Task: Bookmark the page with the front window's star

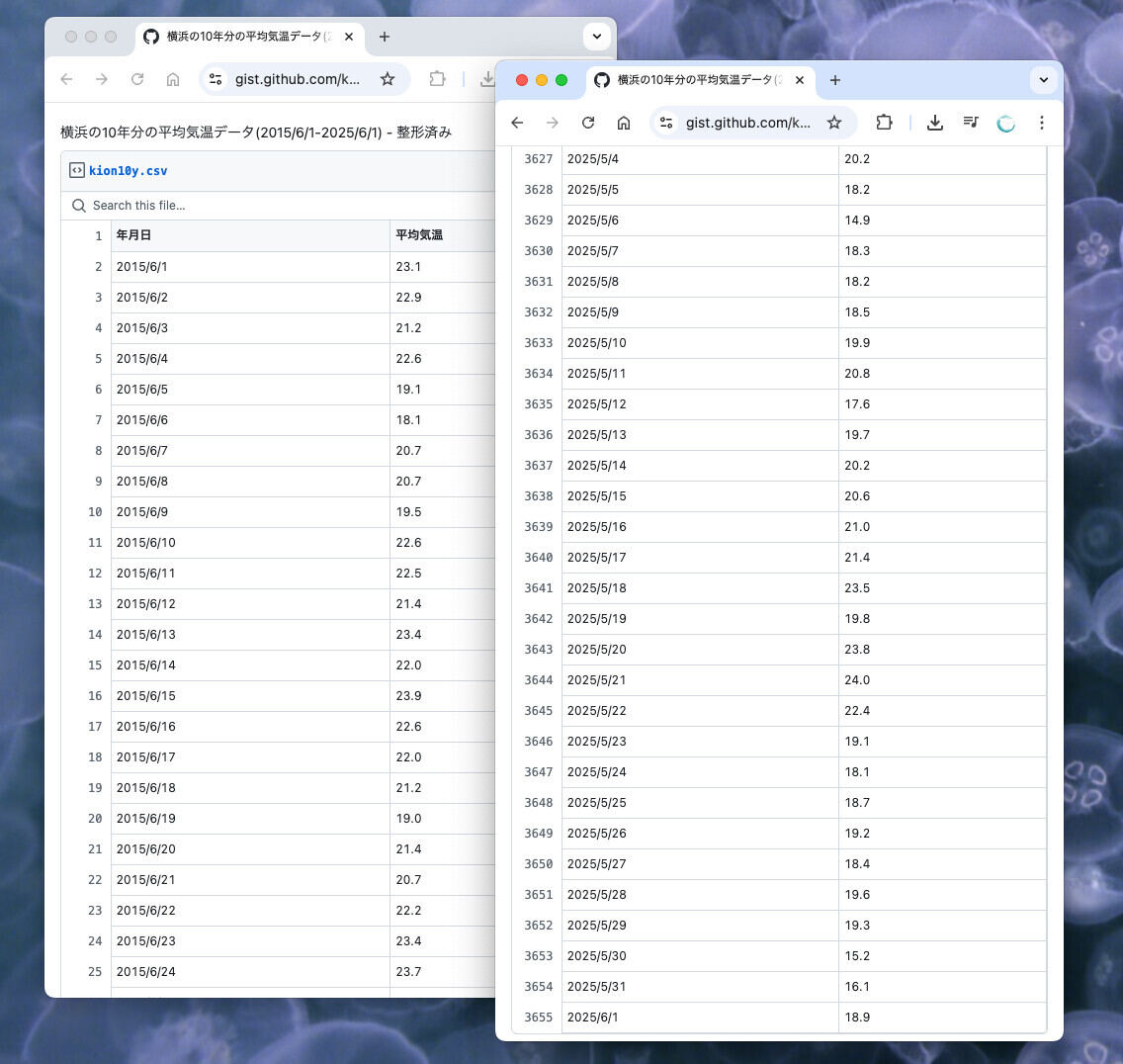Action: tap(834, 123)
